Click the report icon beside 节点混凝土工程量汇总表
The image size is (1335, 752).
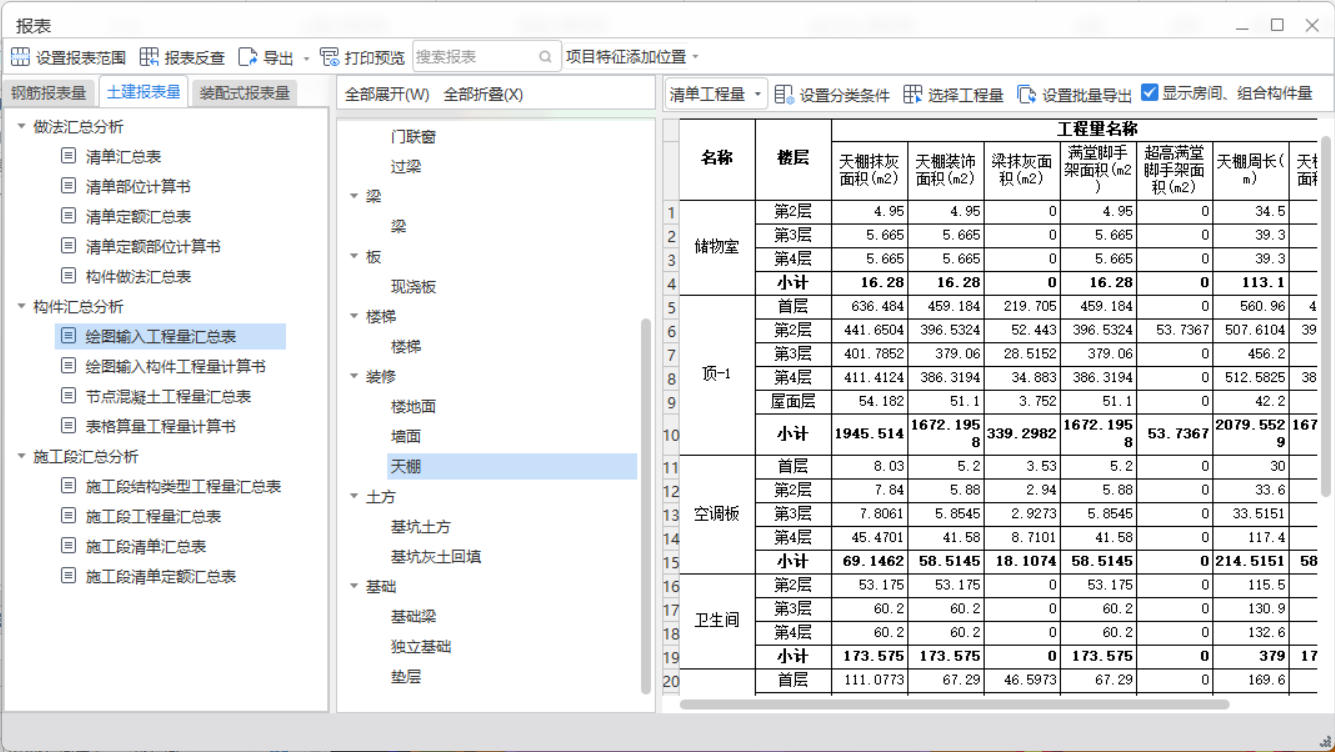click(68, 396)
